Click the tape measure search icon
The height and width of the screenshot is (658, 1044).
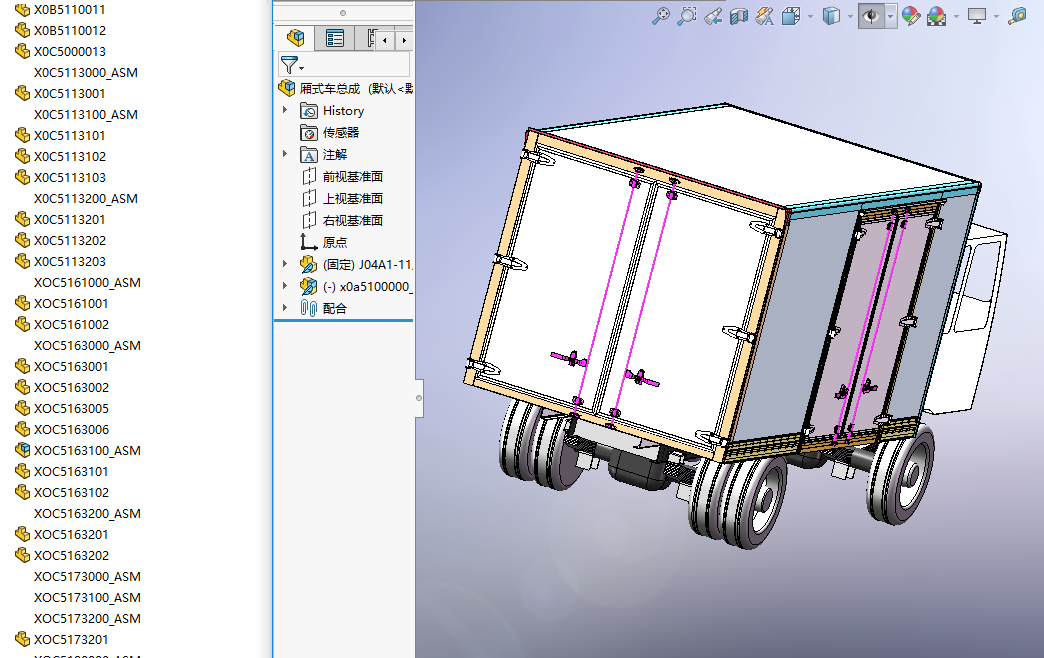tap(1017, 16)
